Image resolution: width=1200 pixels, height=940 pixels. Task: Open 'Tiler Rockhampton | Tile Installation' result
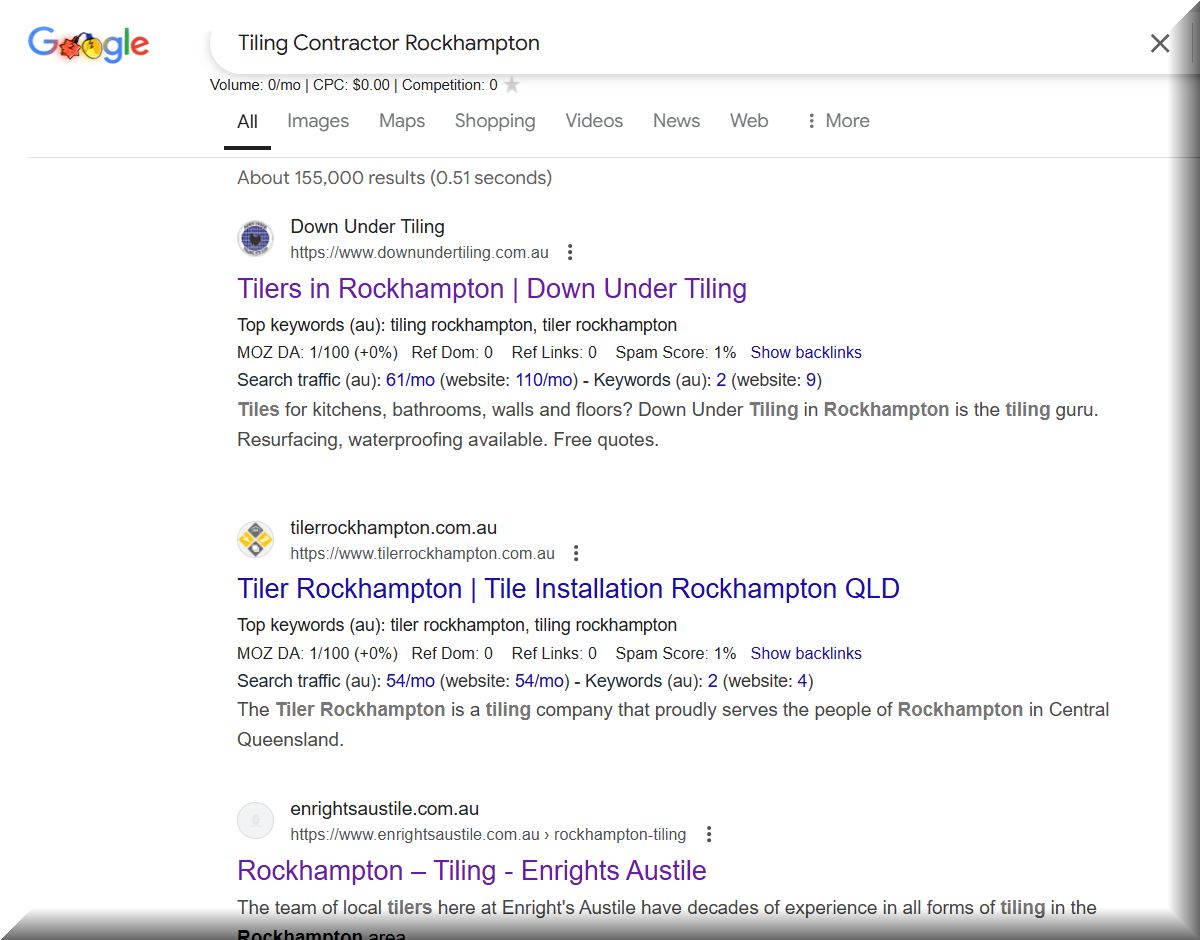(x=568, y=589)
